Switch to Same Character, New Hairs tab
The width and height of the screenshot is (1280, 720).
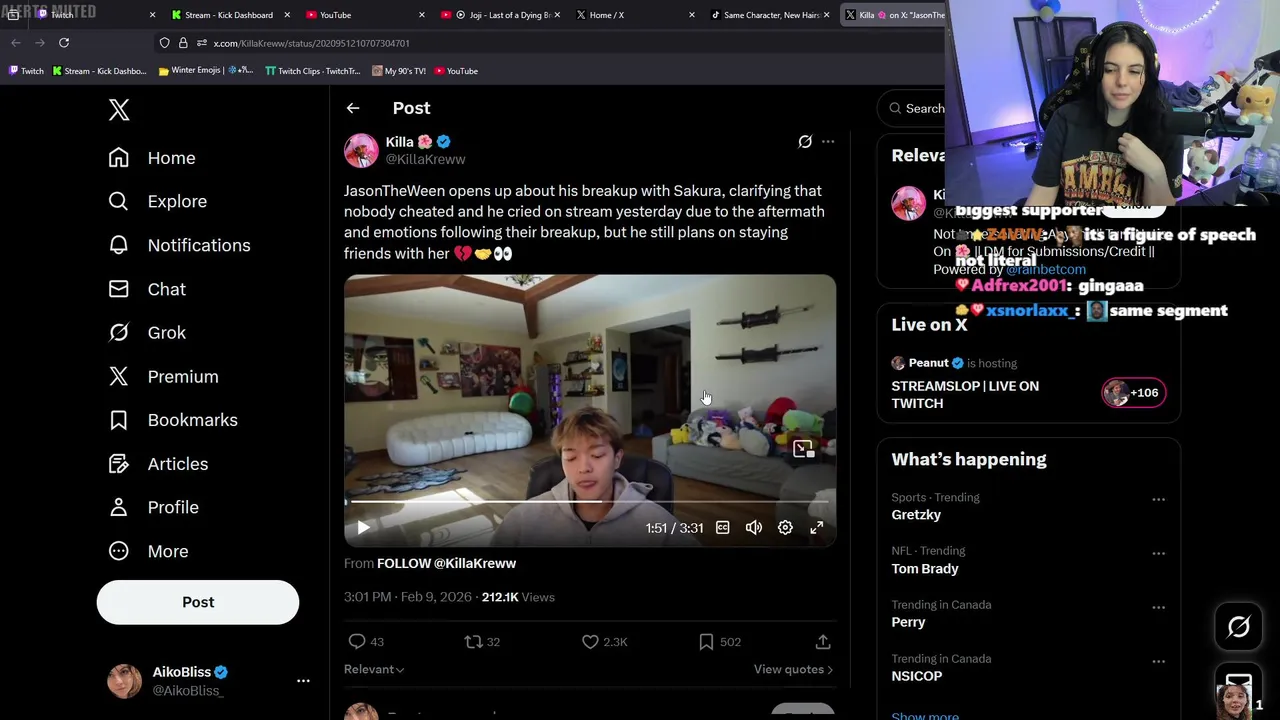[770, 15]
